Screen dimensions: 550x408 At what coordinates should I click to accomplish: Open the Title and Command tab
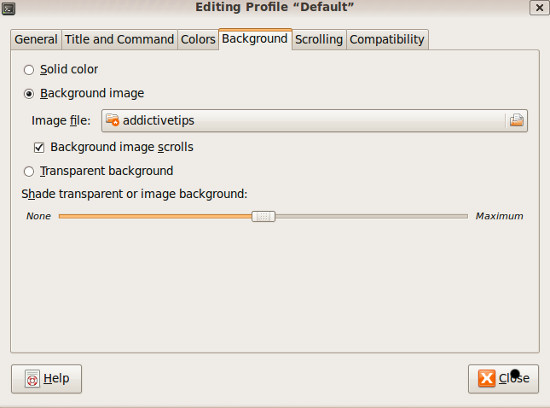click(119, 39)
